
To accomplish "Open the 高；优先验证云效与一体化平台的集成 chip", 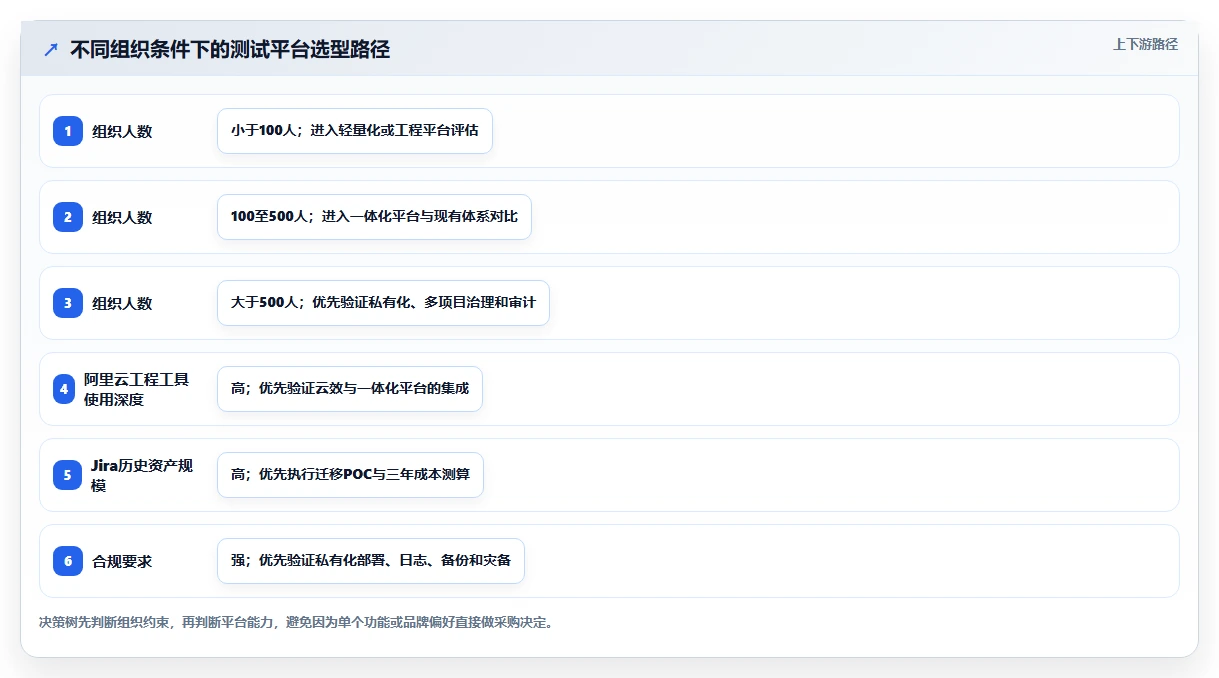I will [x=350, y=389].
